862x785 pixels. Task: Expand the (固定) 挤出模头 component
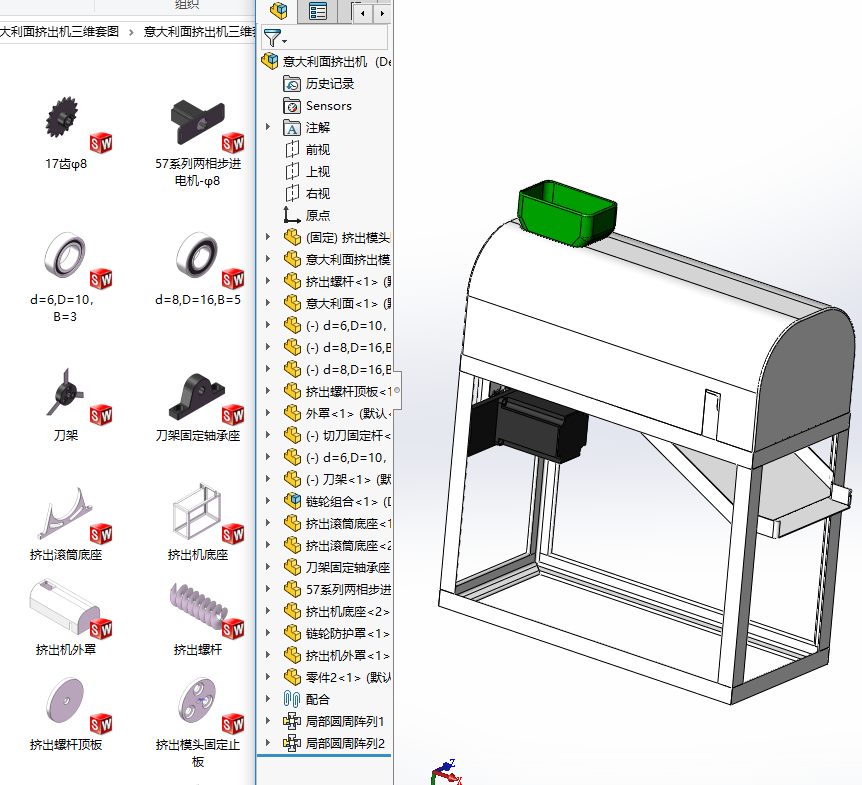(268, 237)
